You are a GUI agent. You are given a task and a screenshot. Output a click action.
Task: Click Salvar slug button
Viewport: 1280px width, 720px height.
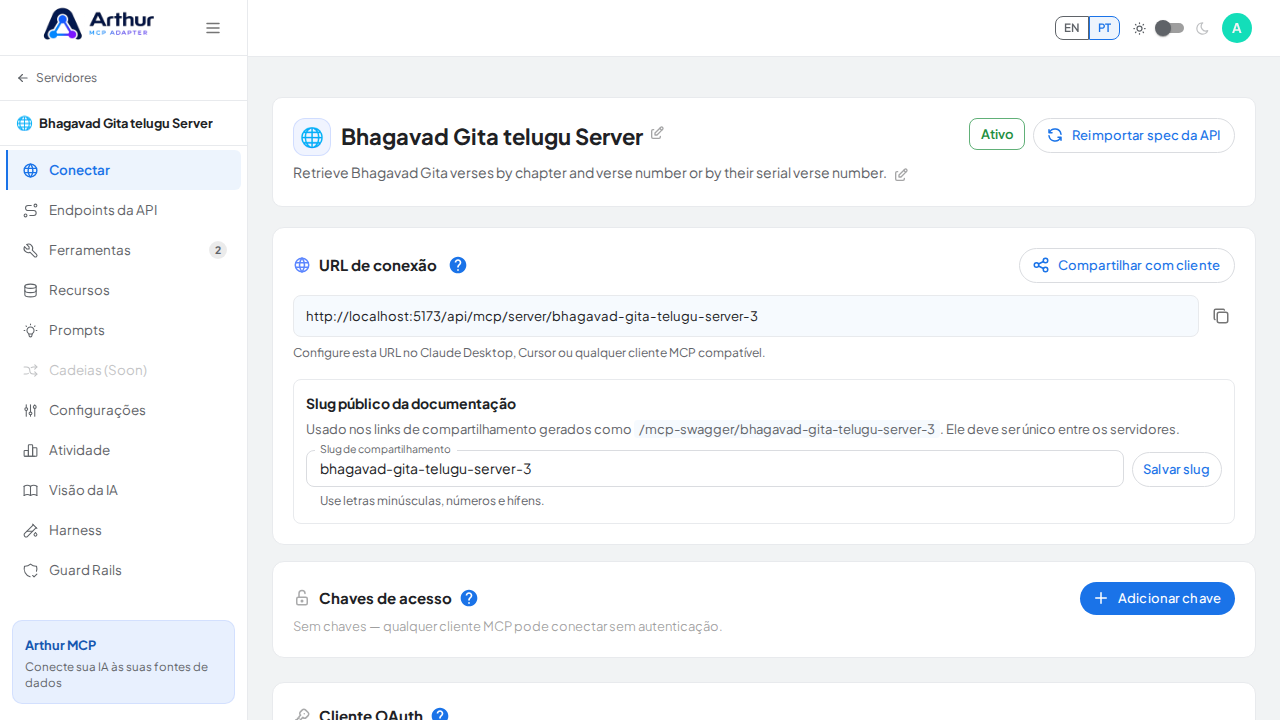coord(1176,469)
